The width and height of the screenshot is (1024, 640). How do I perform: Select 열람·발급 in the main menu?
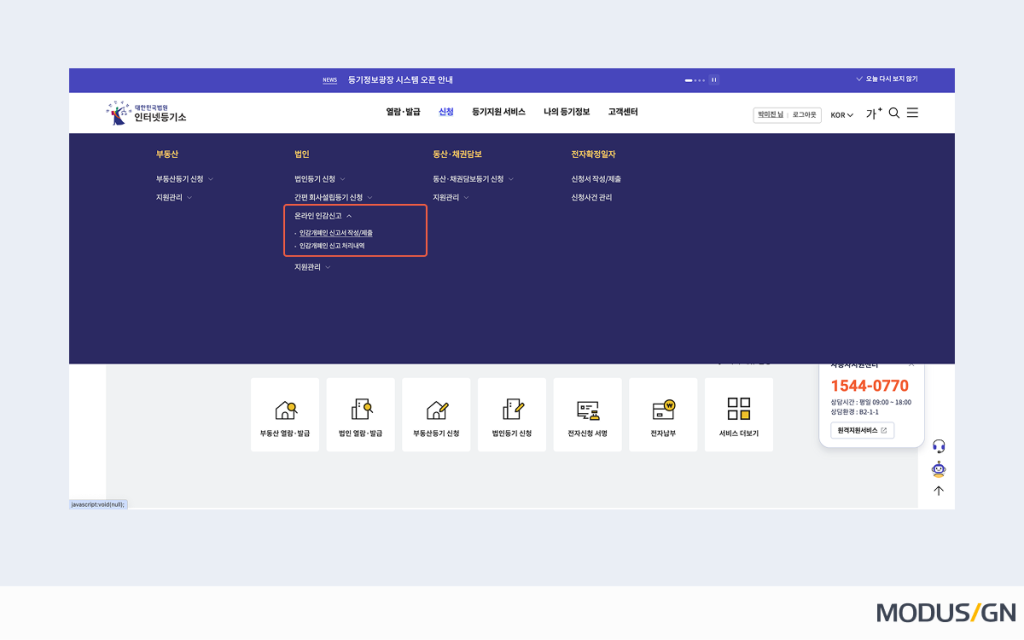pyautogui.click(x=403, y=112)
